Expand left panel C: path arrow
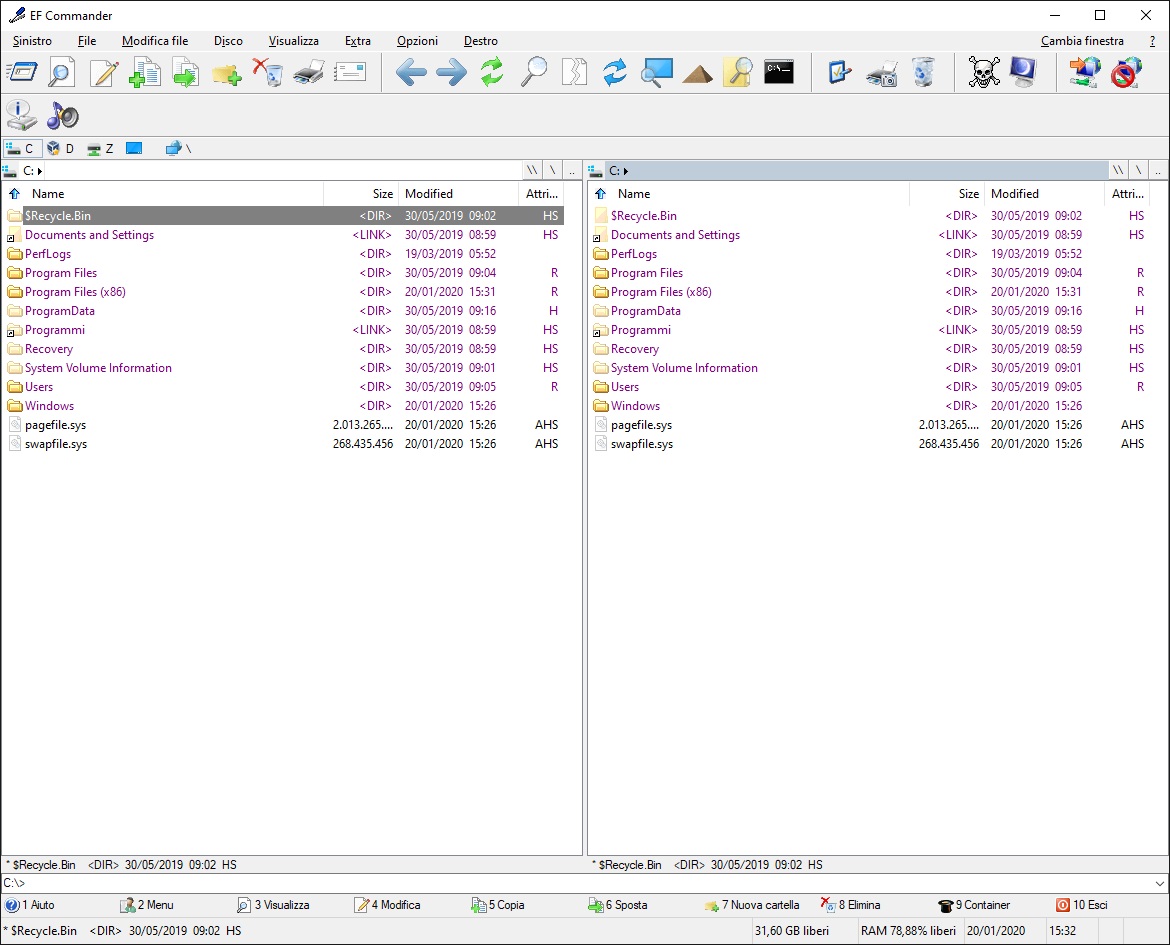The width and height of the screenshot is (1170, 945). click(x=40, y=171)
